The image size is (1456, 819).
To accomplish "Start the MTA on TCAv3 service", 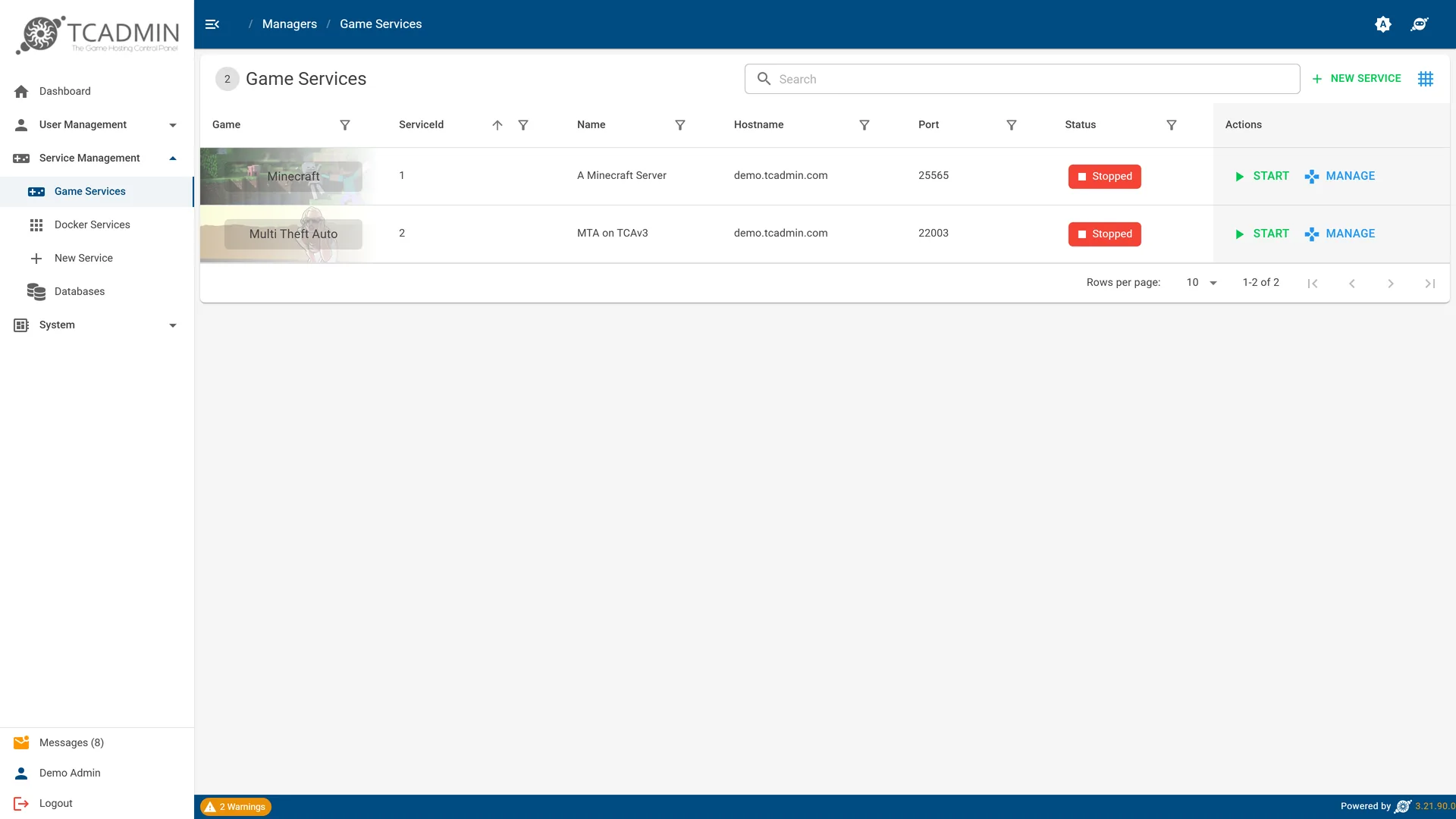I will (1262, 234).
